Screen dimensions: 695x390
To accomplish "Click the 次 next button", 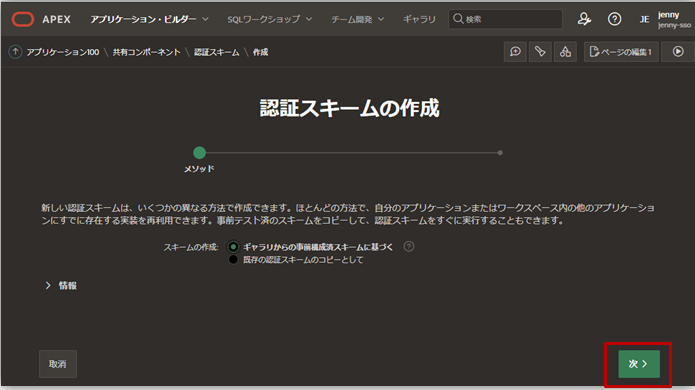I will tap(639, 364).
